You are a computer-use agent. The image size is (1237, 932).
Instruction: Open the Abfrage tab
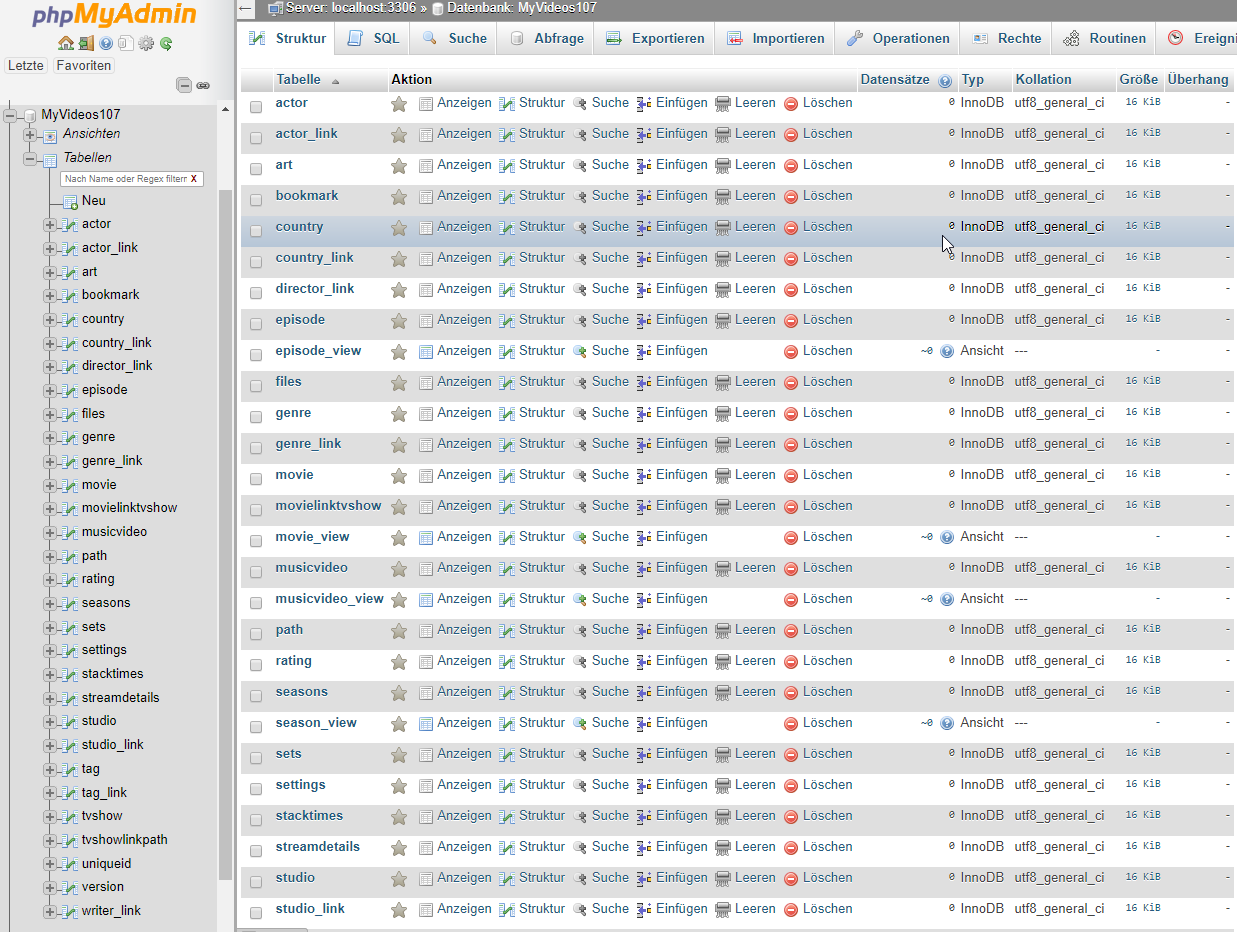tap(546, 38)
